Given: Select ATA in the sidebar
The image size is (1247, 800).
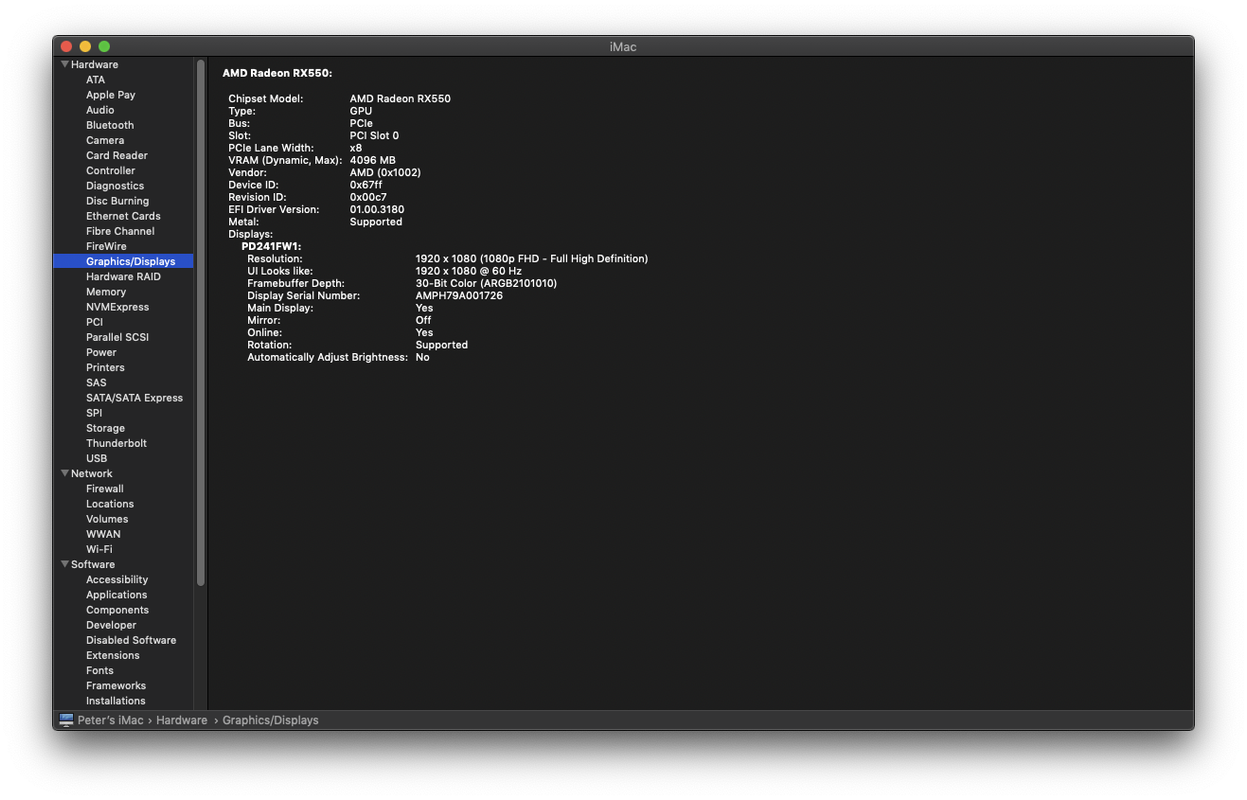Looking at the screenshot, I should 95,80.
